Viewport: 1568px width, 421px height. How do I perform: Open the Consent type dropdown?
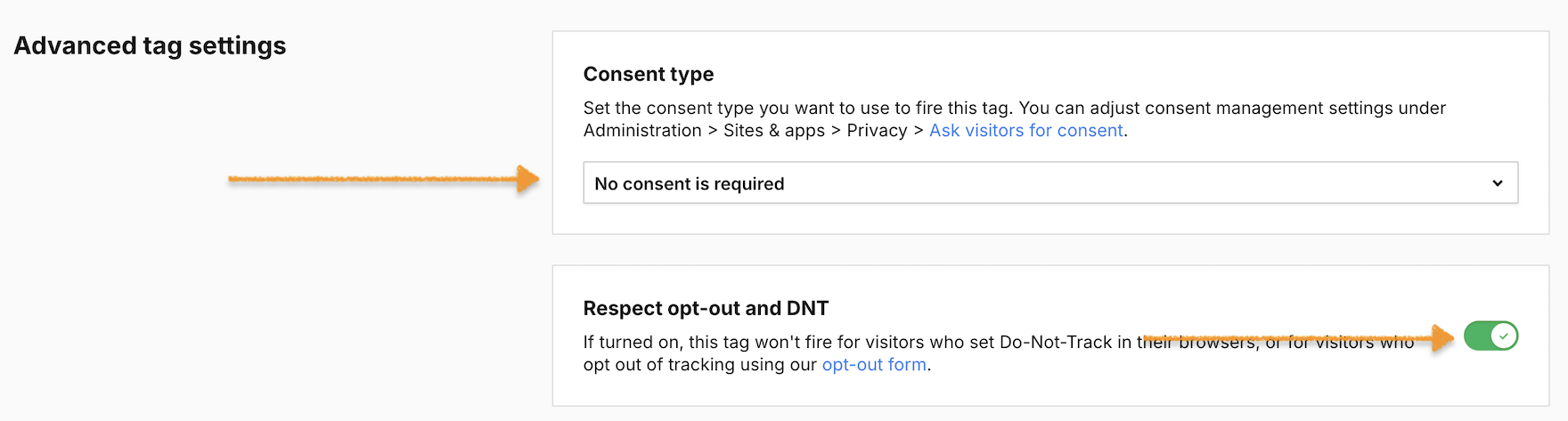1049,183
